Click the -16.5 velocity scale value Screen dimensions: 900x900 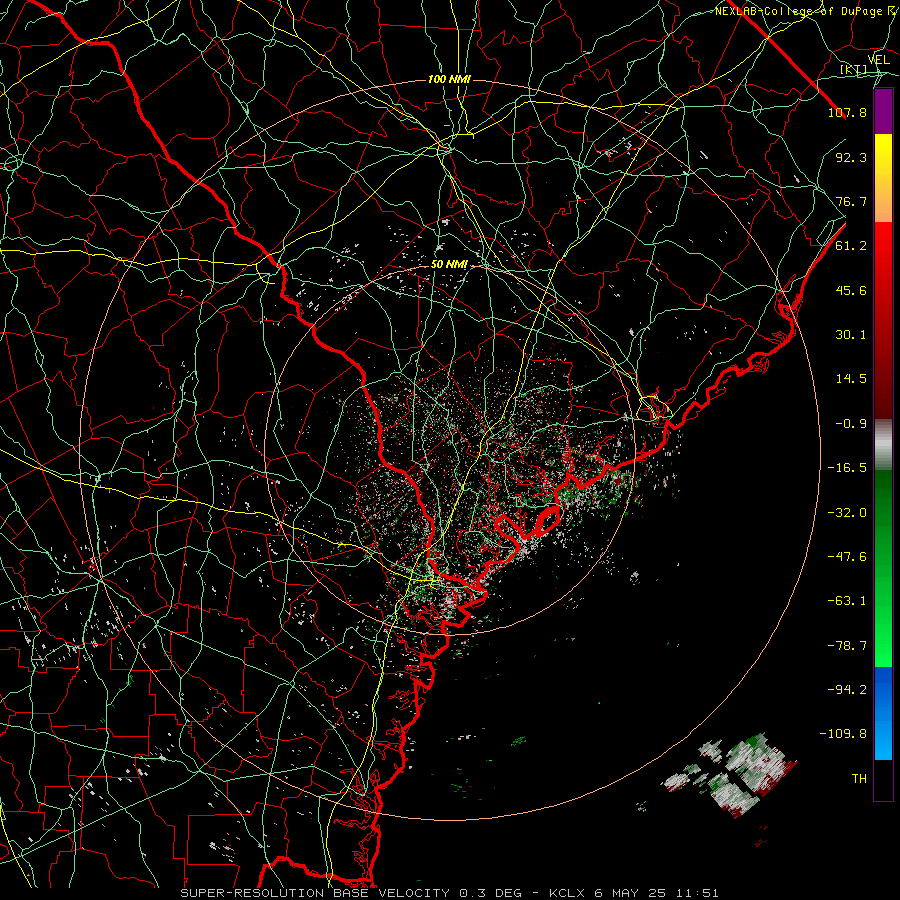click(x=847, y=468)
